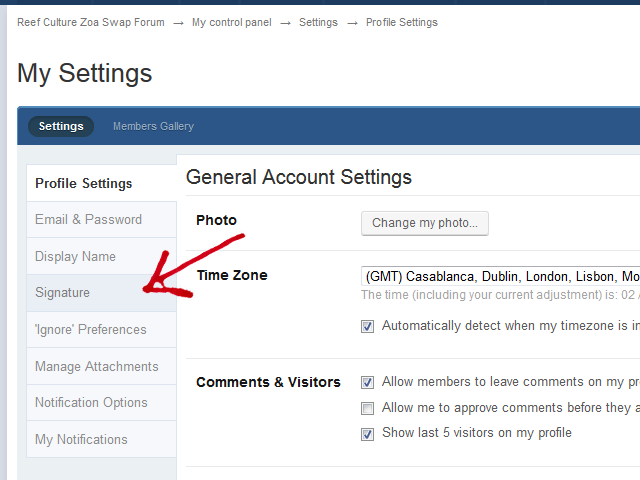Image resolution: width=640 pixels, height=480 pixels.
Task: Click the Profile Settings breadcrumb link
Action: [x=401, y=22]
